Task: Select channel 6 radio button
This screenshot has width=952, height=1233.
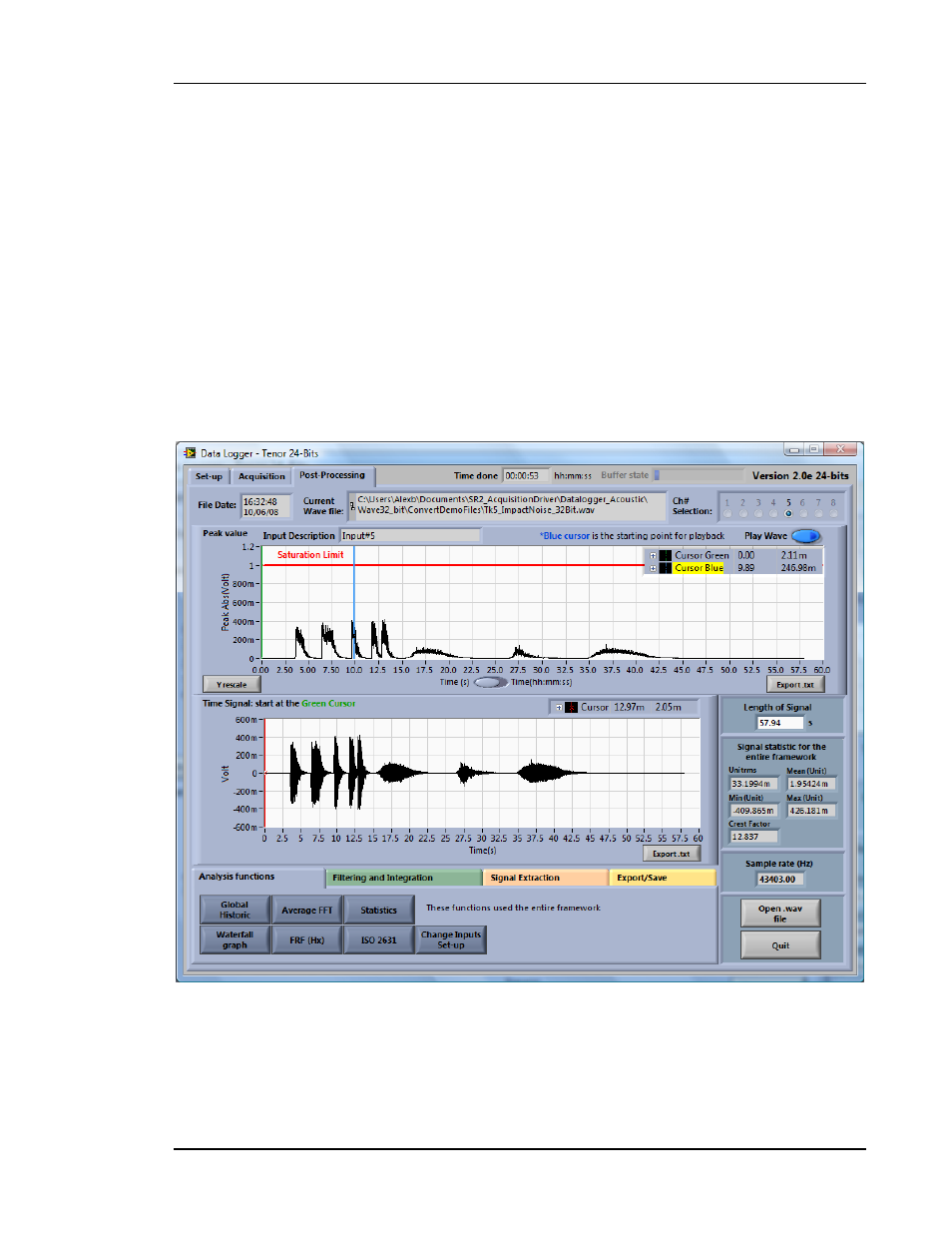Action: click(802, 513)
